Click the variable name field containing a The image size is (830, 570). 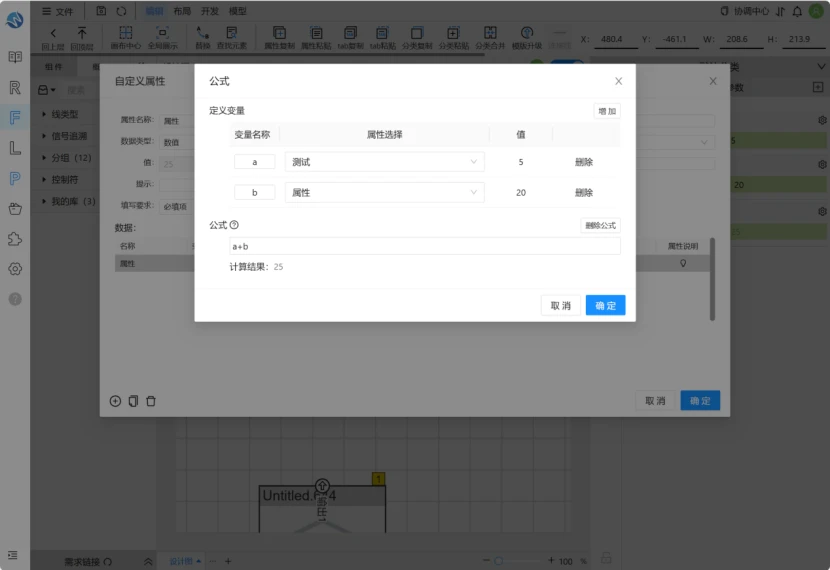pyautogui.click(x=255, y=162)
